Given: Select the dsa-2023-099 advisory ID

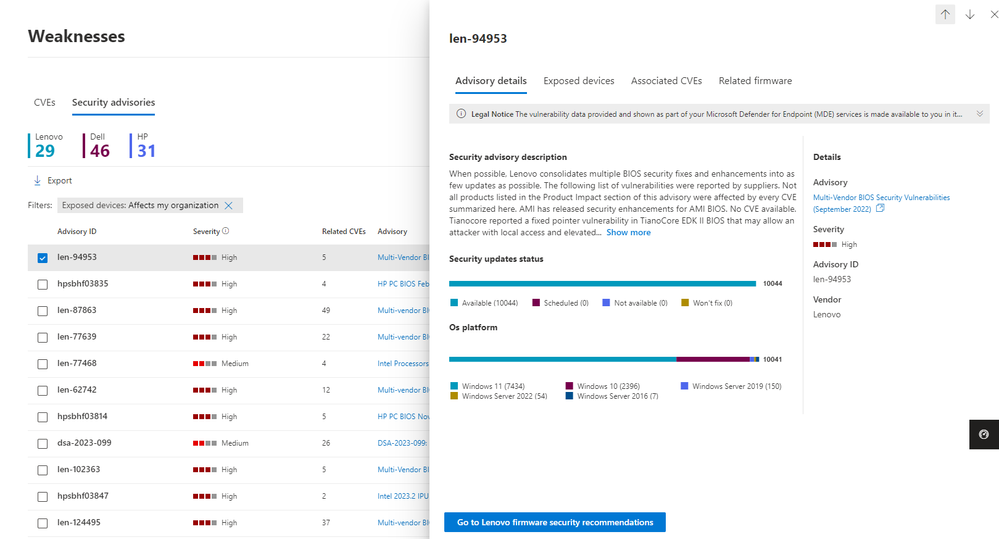Looking at the screenshot, I should (x=84, y=443).
